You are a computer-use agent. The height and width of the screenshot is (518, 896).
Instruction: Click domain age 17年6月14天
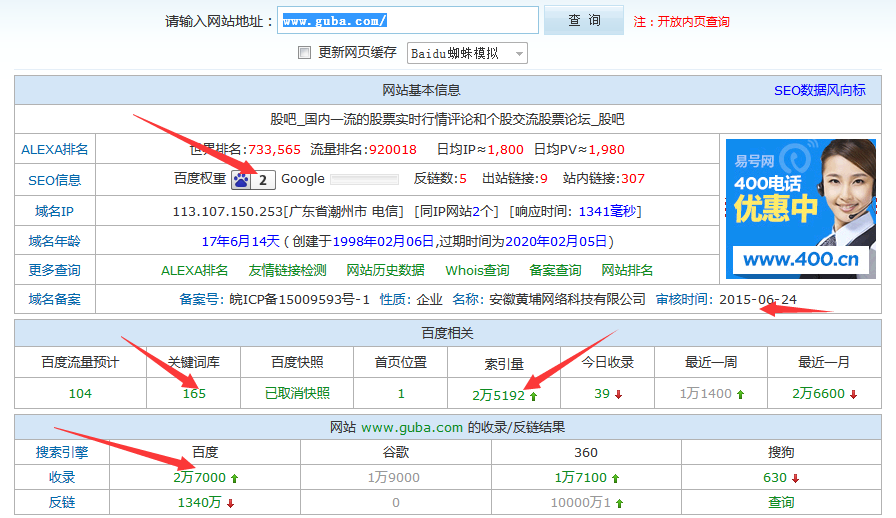tap(241, 241)
